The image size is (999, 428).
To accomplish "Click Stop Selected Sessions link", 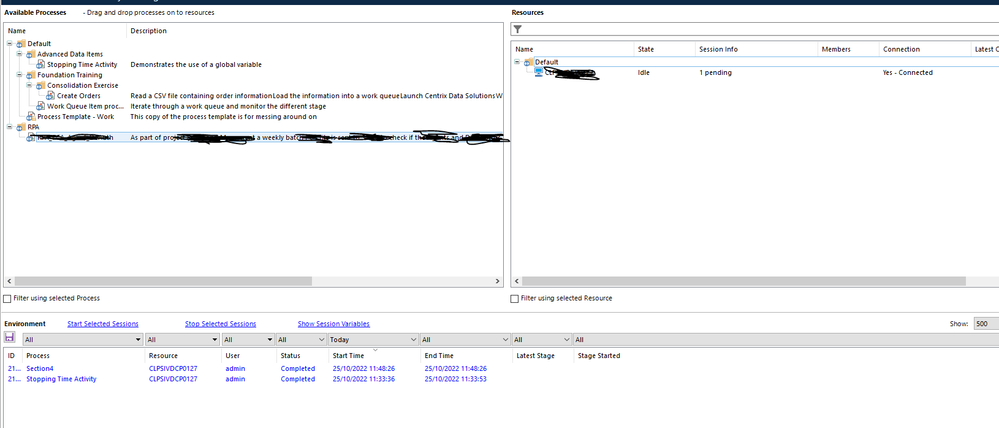I will [x=220, y=324].
